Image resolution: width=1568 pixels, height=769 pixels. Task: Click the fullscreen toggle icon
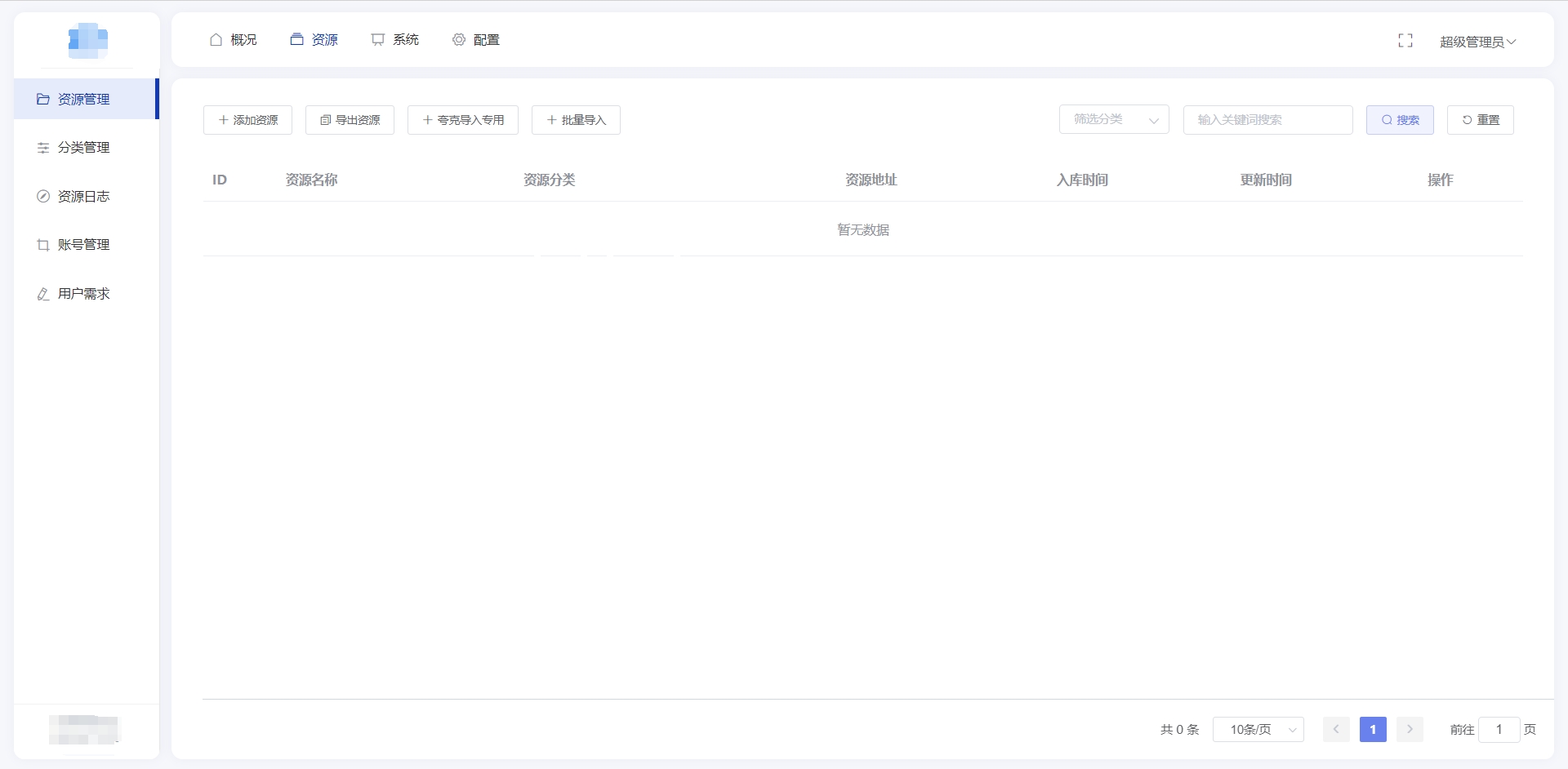coord(1405,41)
